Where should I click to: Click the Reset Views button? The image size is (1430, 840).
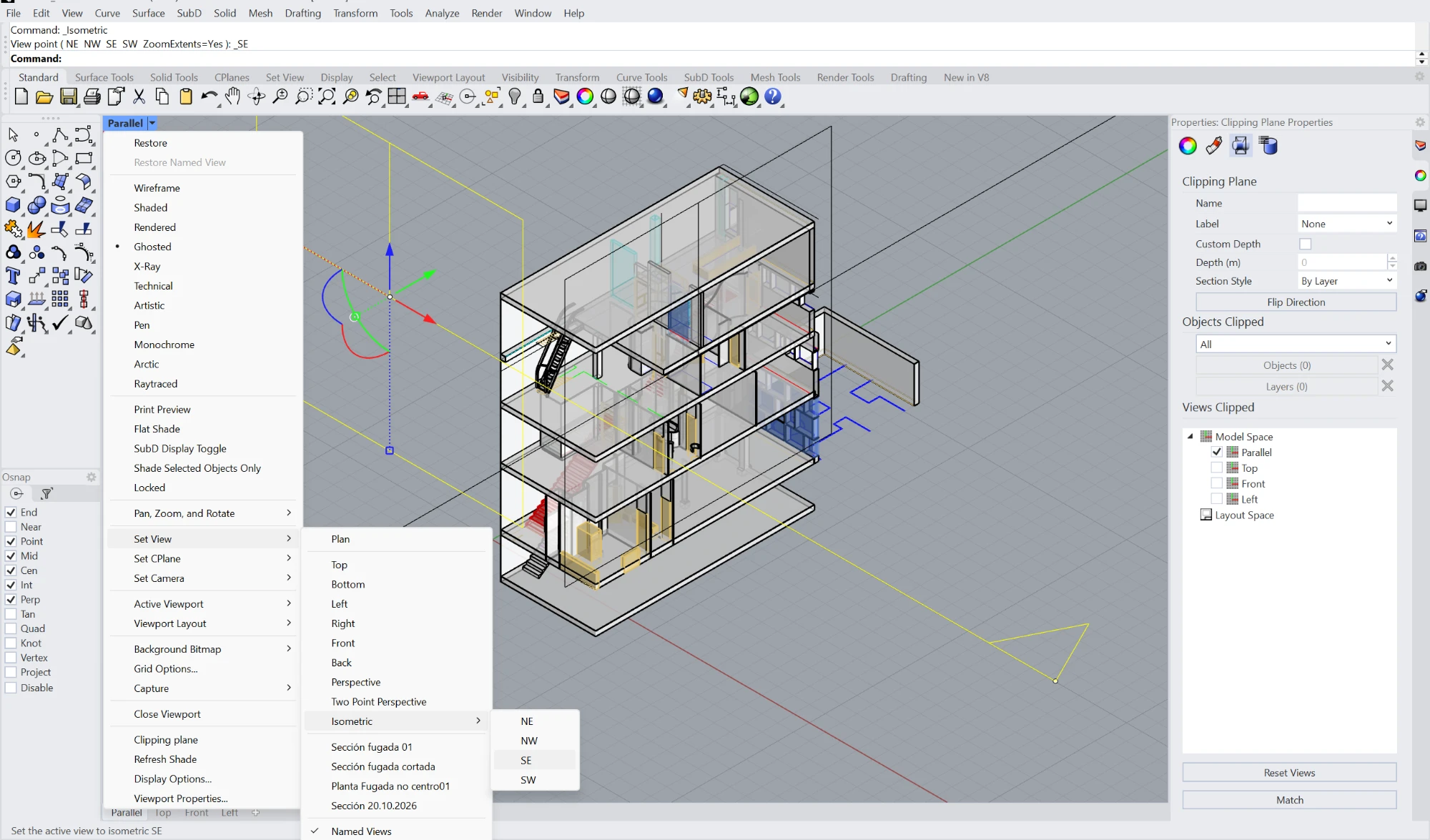tap(1289, 773)
